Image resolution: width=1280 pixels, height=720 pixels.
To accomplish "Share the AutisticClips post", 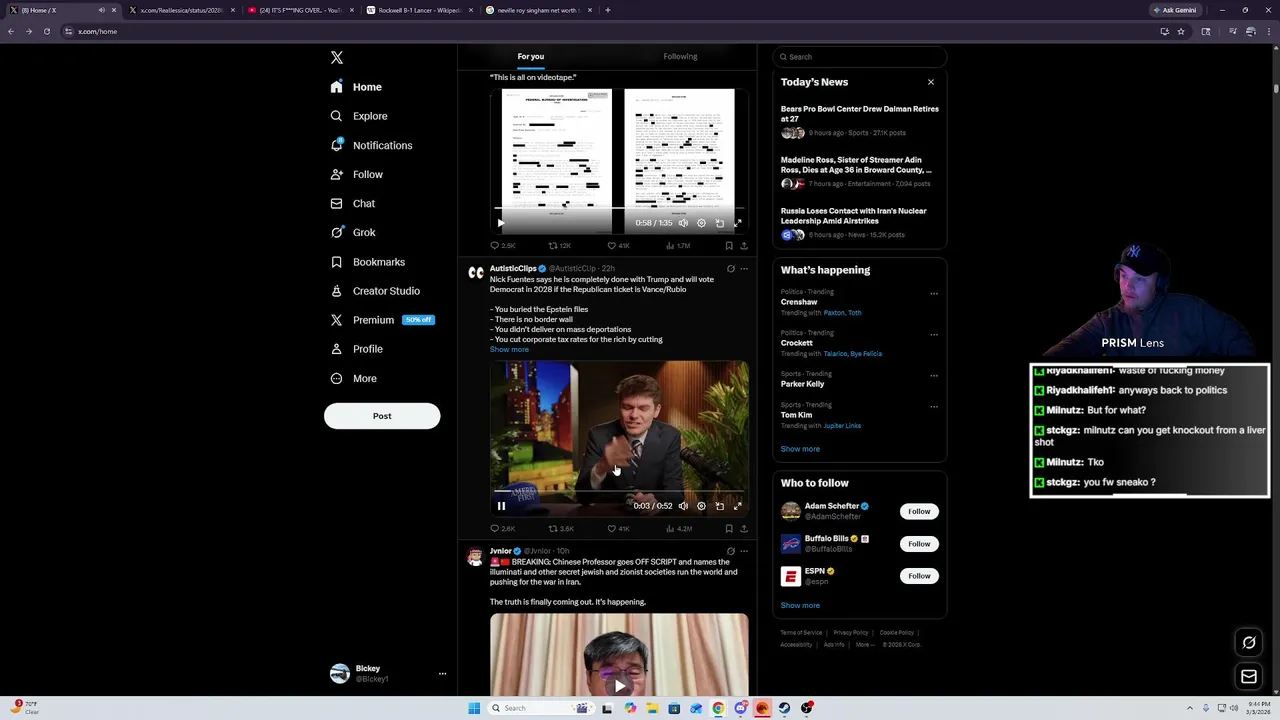I will 744,528.
